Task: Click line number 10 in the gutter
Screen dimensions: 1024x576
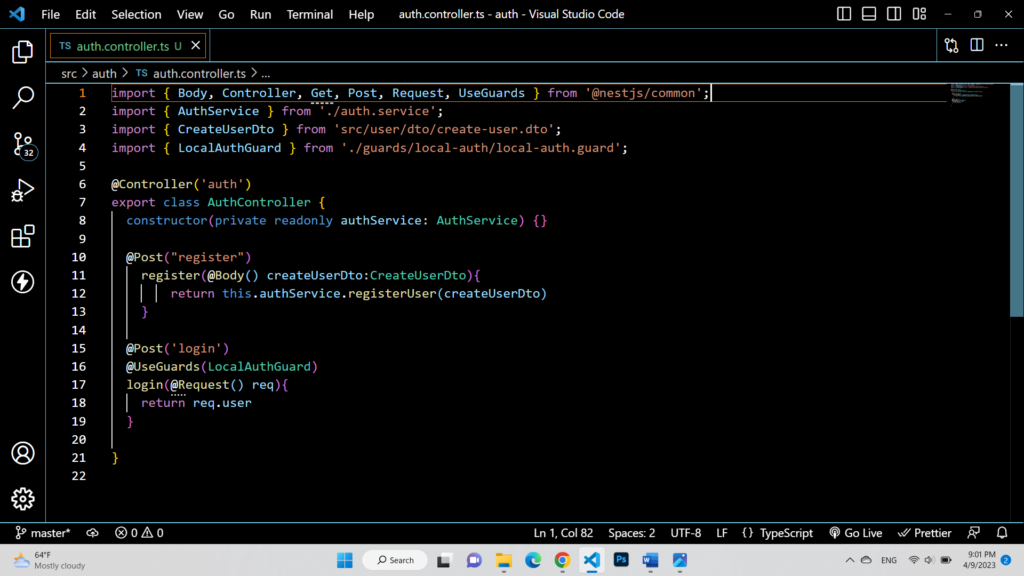Action: pyautogui.click(x=78, y=257)
